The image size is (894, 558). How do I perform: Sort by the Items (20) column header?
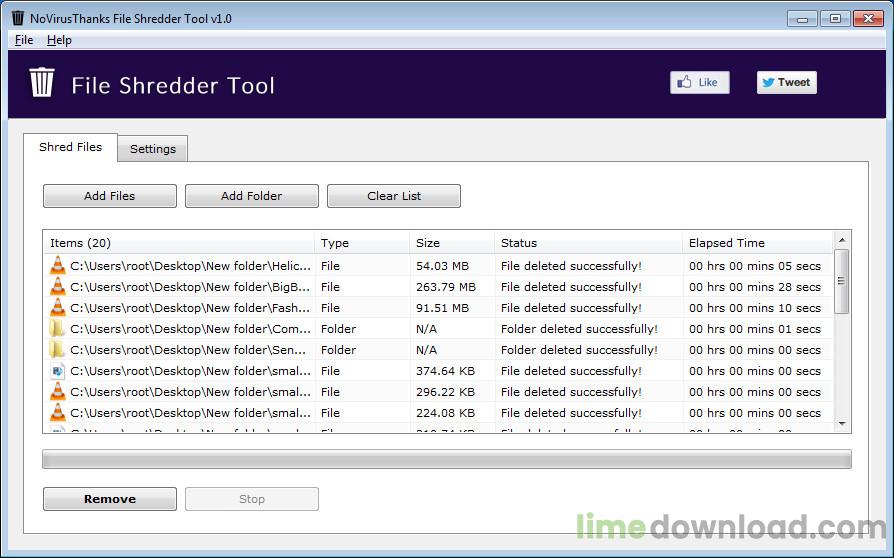click(x=178, y=243)
